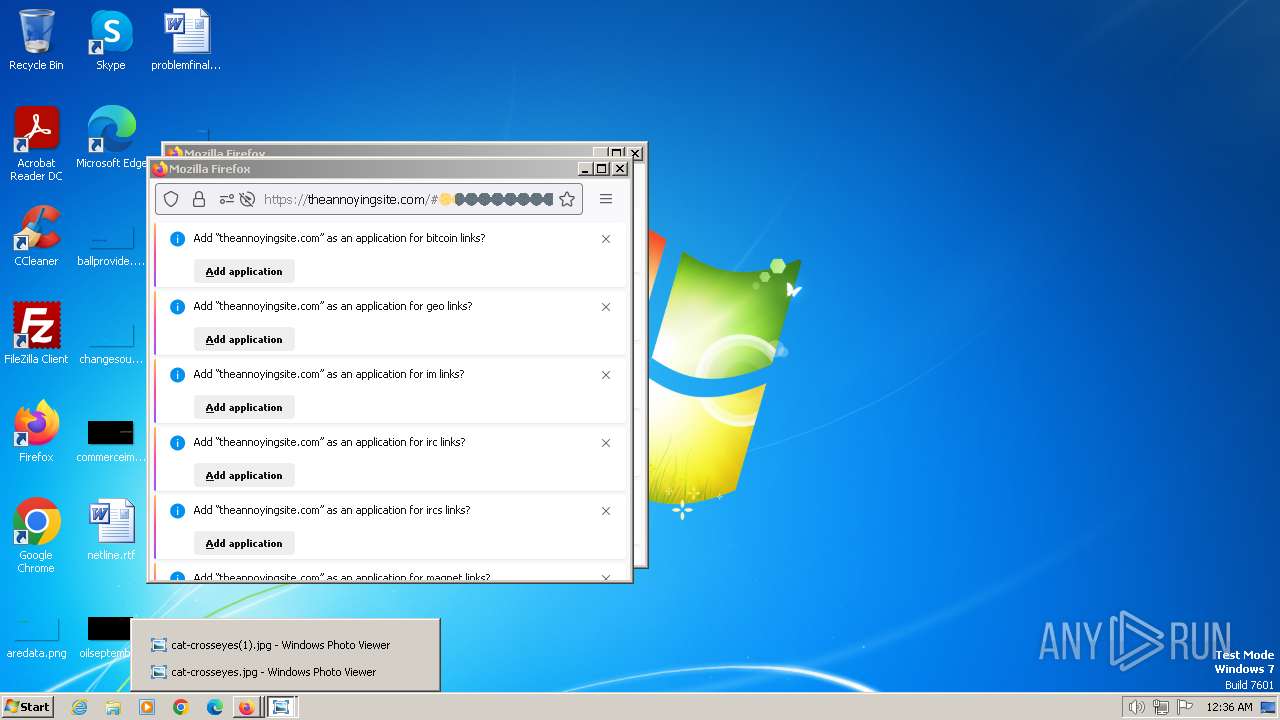Click info icon of ircs links notification
The width and height of the screenshot is (1280, 720).
[x=177, y=511]
